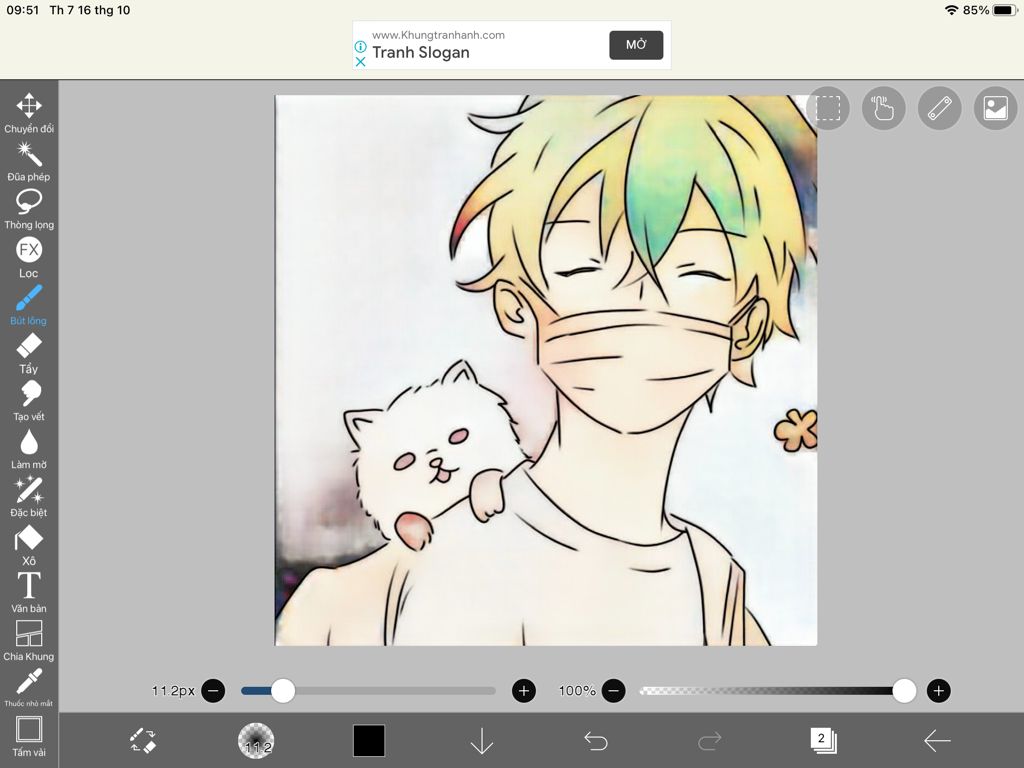Screen dimensions: 1024x768
Task: Select the Thuốc nhỏ mắt eyedropper tool
Action: [x=29, y=688]
